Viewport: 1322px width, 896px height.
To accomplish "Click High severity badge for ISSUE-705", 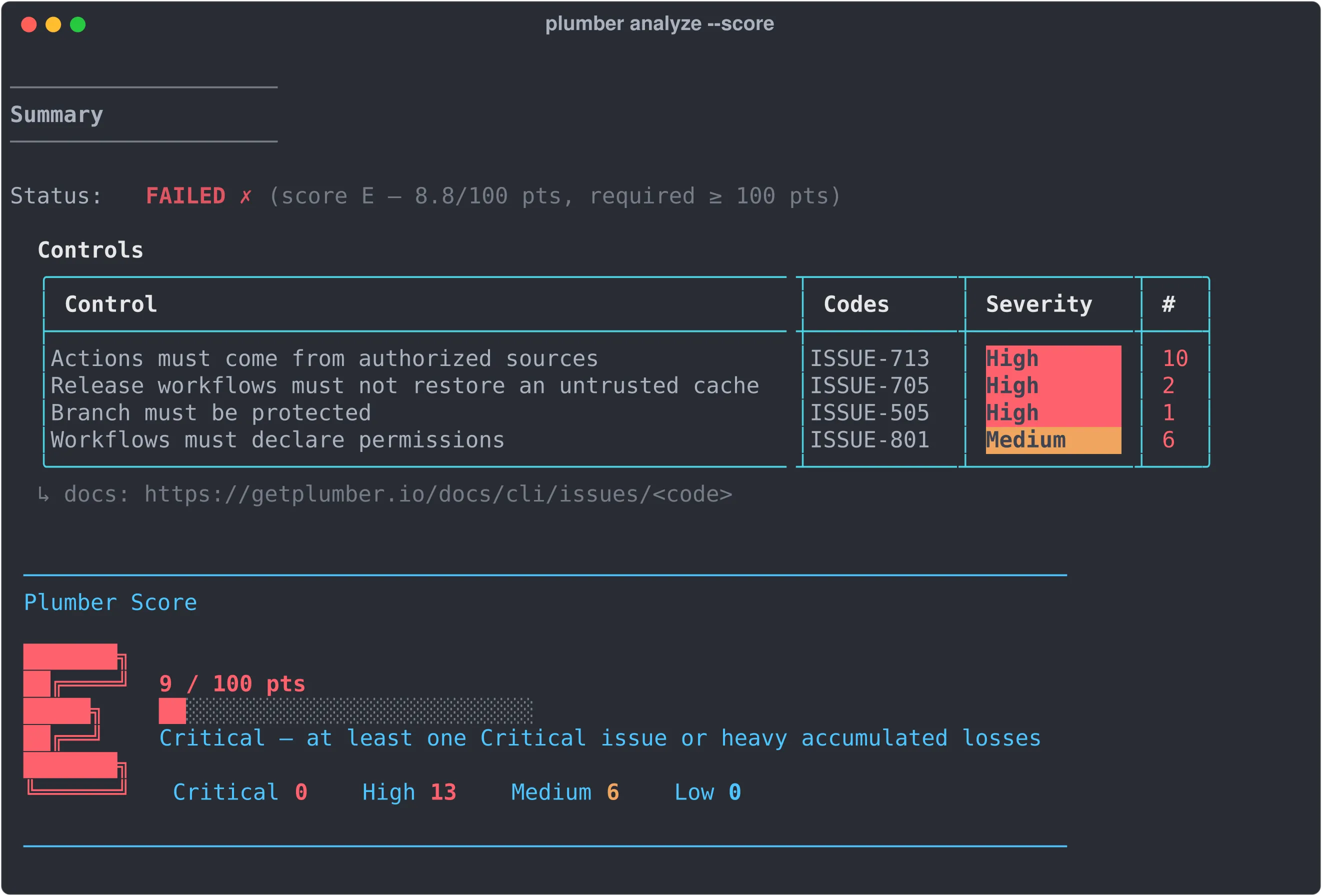I will (x=1053, y=386).
